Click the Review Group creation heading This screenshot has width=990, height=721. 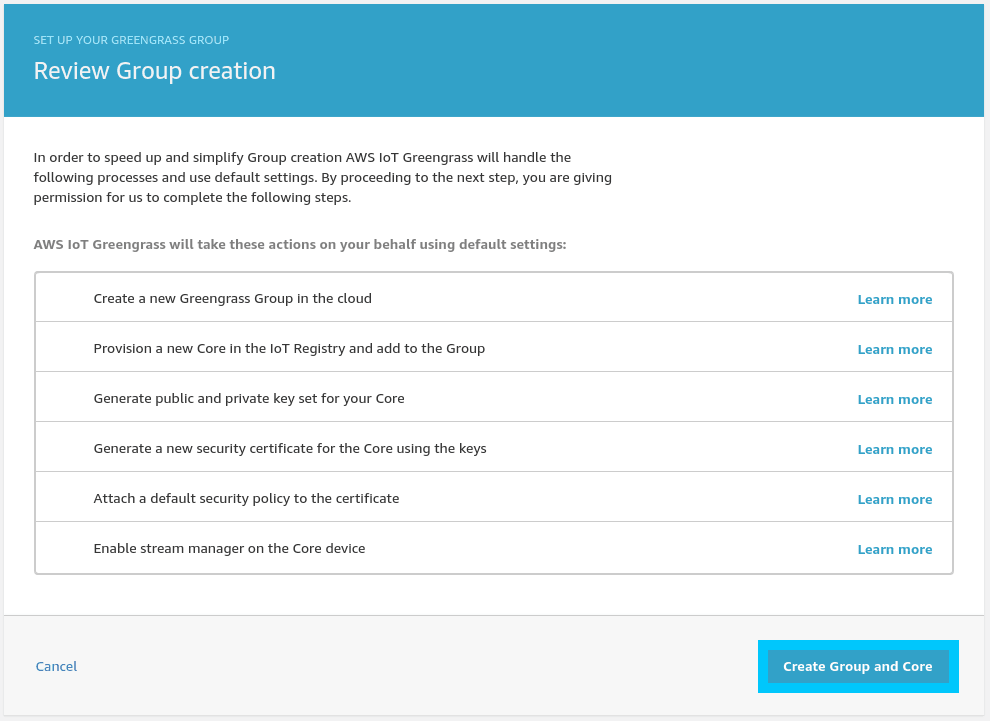pos(154,71)
